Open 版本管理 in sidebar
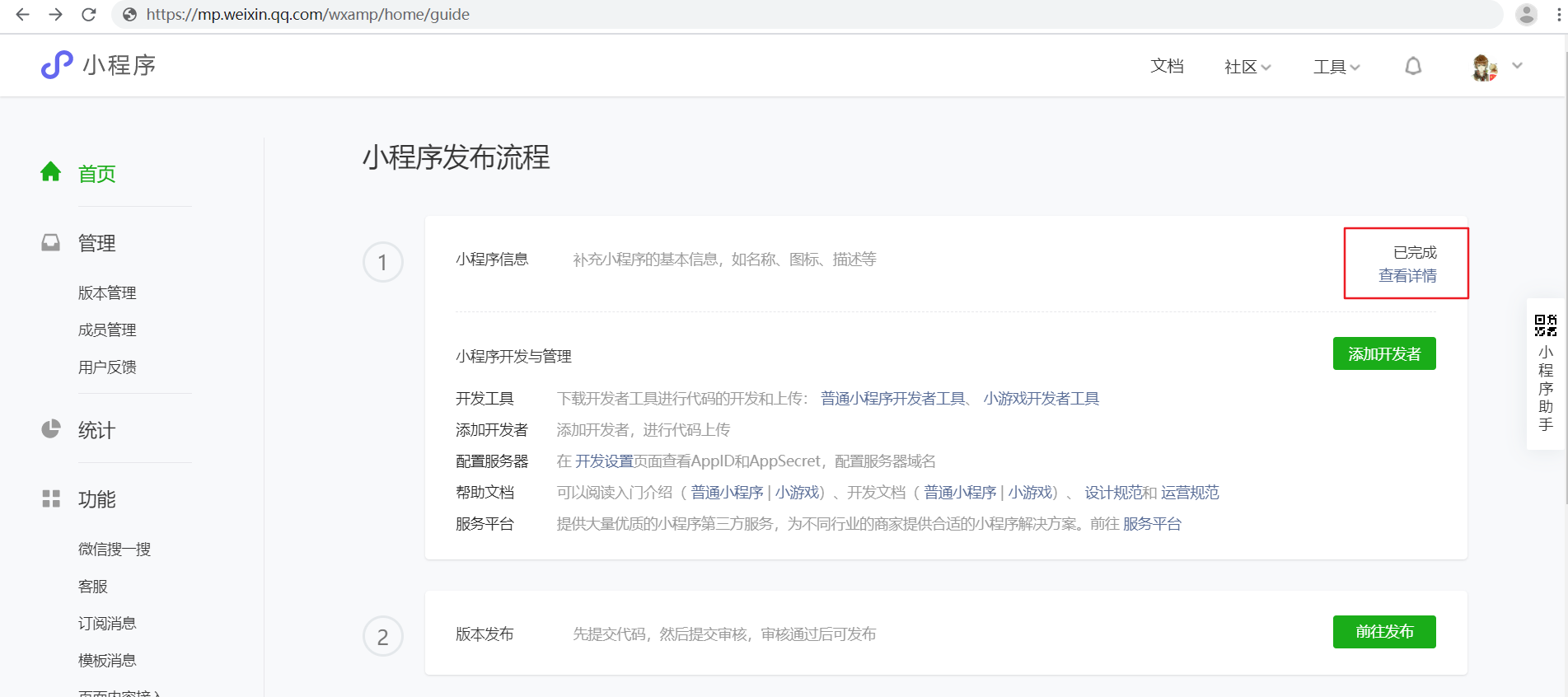Viewport: 1568px width, 697px height. [x=107, y=292]
